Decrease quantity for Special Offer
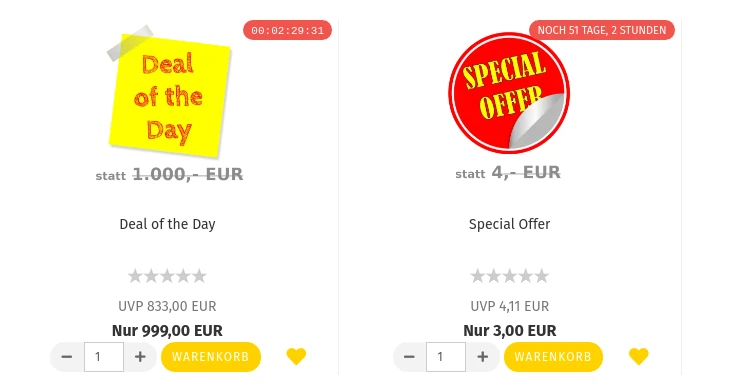 click(x=409, y=357)
